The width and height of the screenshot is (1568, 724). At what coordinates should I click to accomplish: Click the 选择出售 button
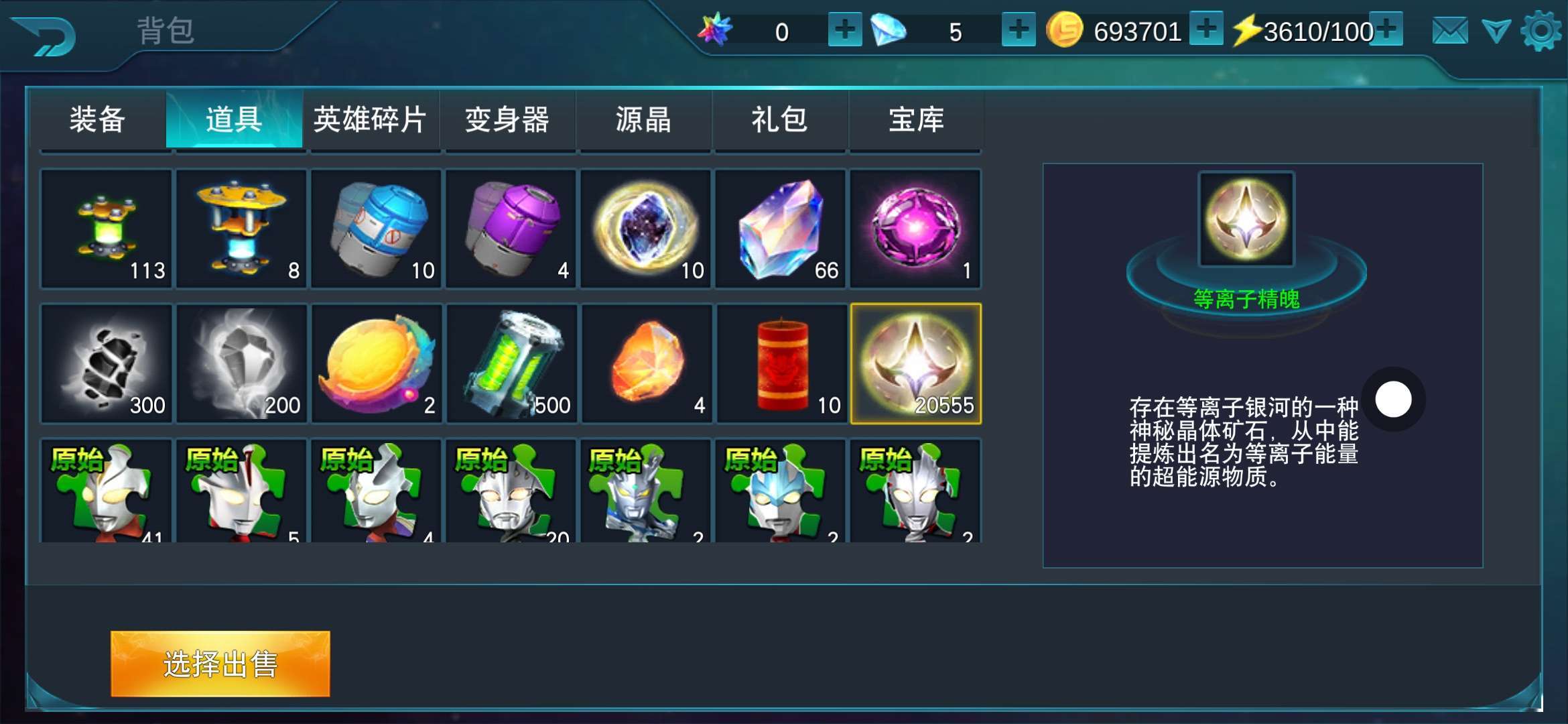(220, 664)
